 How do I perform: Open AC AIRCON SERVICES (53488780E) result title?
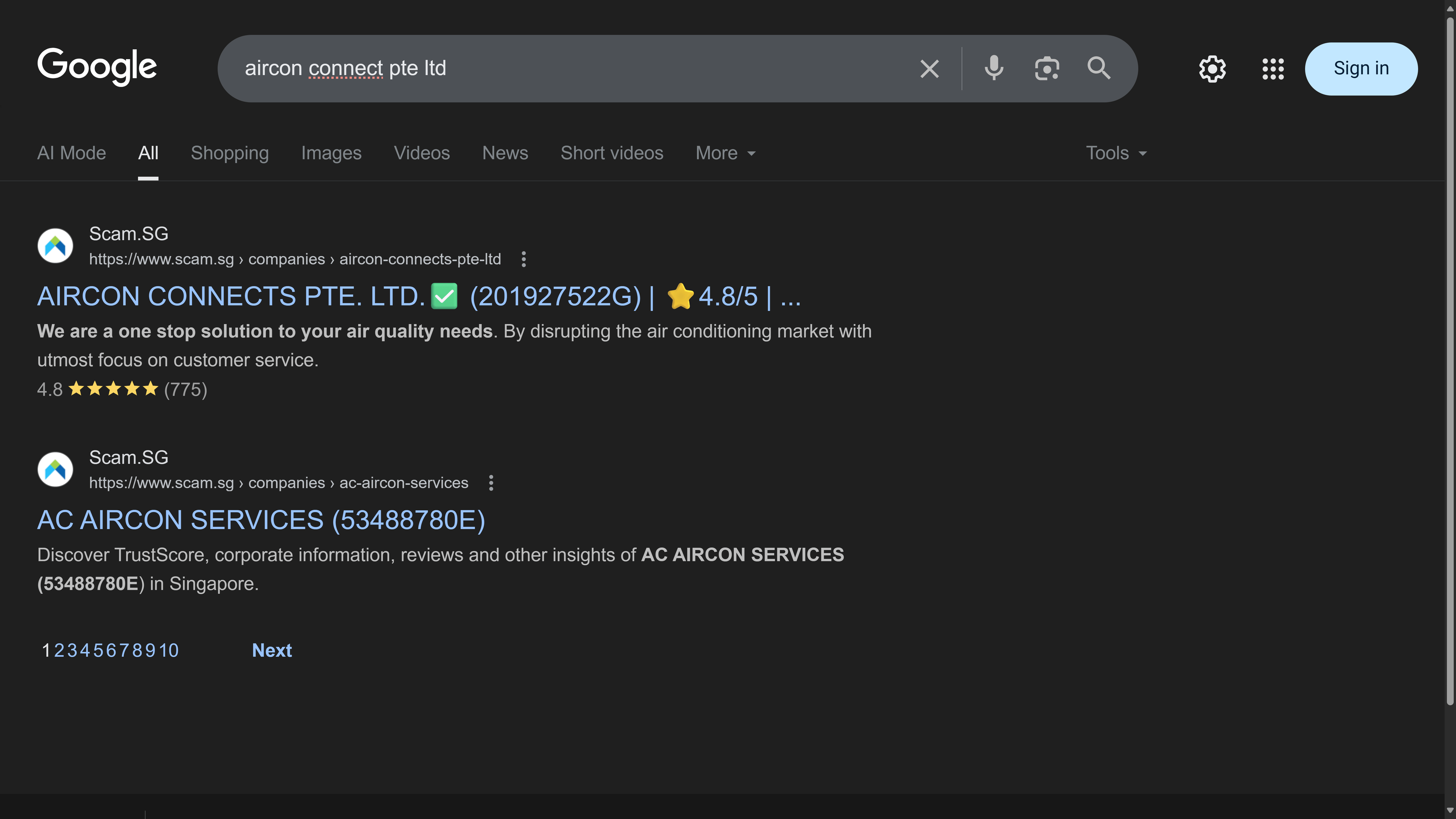261,520
